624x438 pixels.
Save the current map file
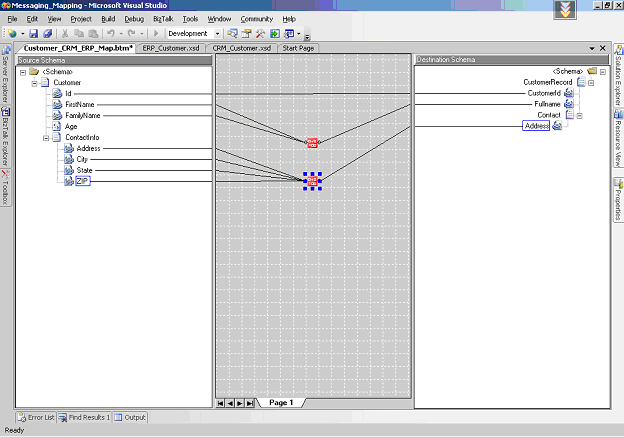pos(34,34)
